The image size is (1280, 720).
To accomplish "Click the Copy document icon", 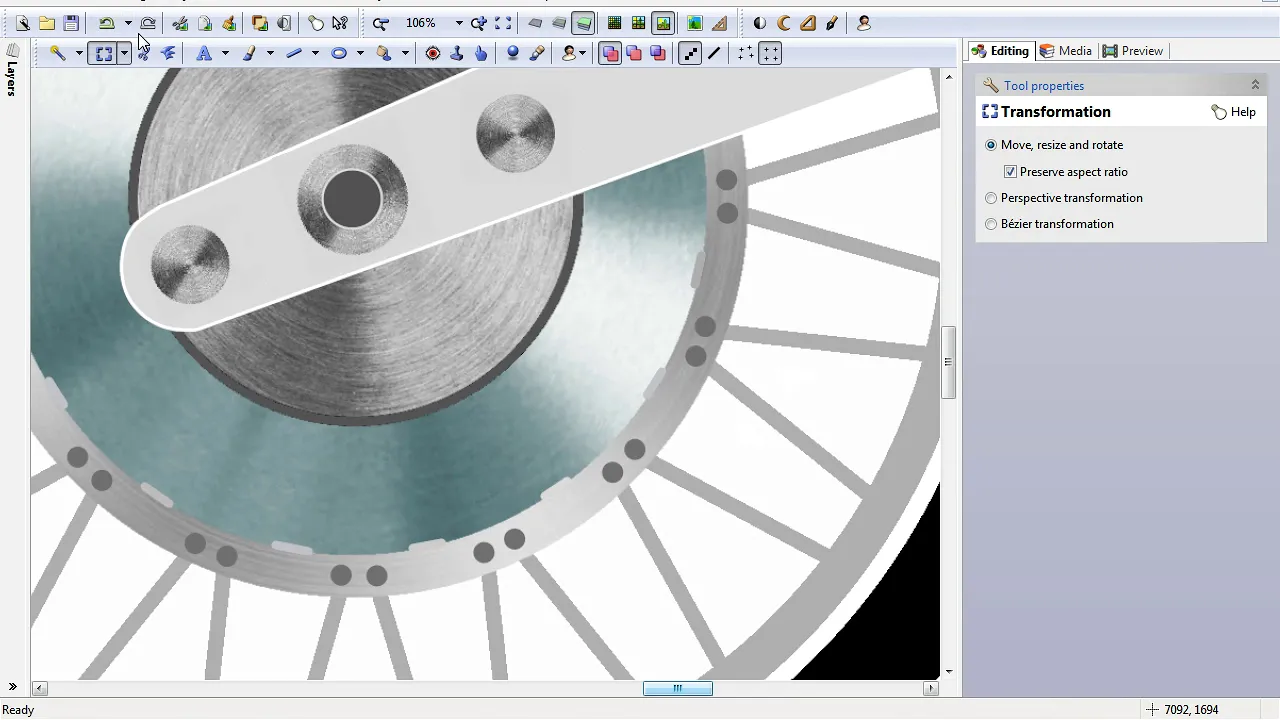I will pyautogui.click(x=204, y=23).
